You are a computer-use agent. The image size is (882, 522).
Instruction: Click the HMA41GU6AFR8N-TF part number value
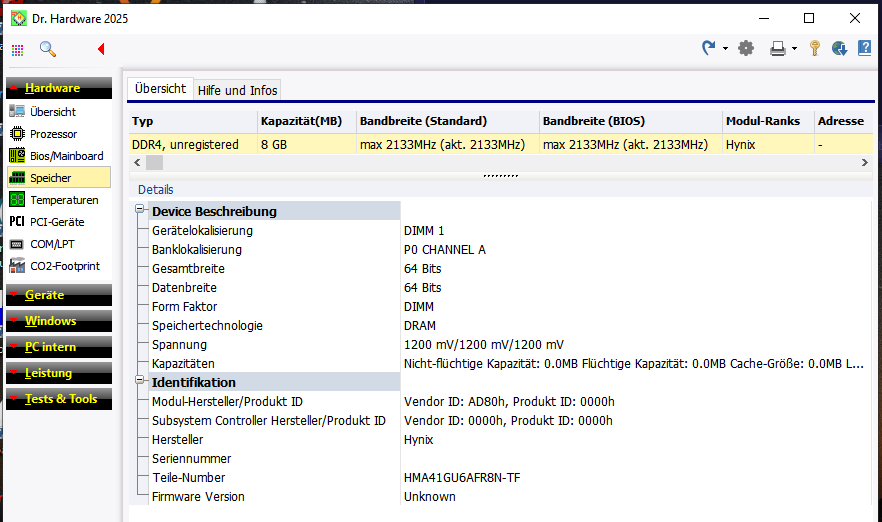462,478
